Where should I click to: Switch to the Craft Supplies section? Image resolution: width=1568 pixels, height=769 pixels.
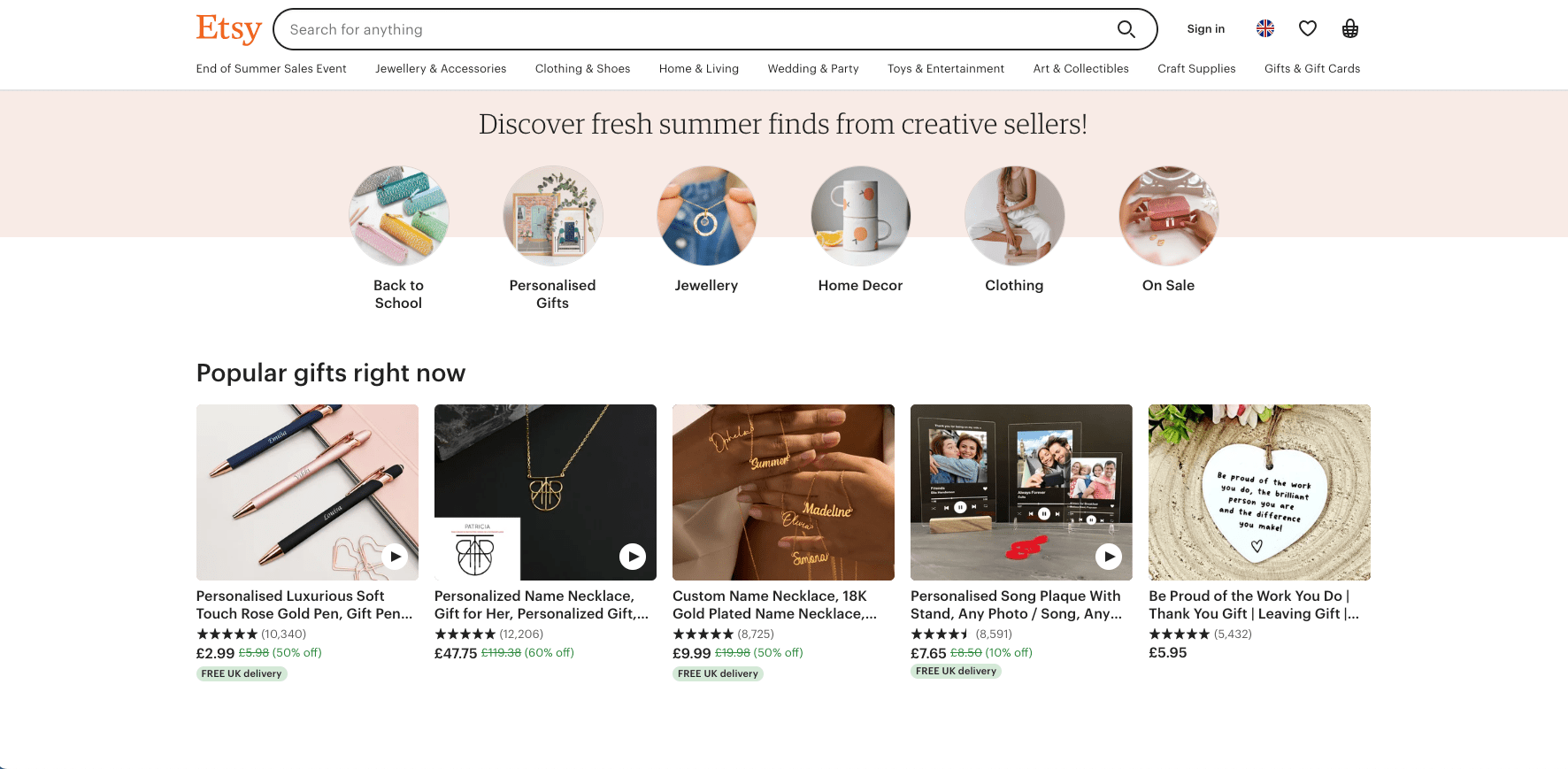pos(1196,68)
